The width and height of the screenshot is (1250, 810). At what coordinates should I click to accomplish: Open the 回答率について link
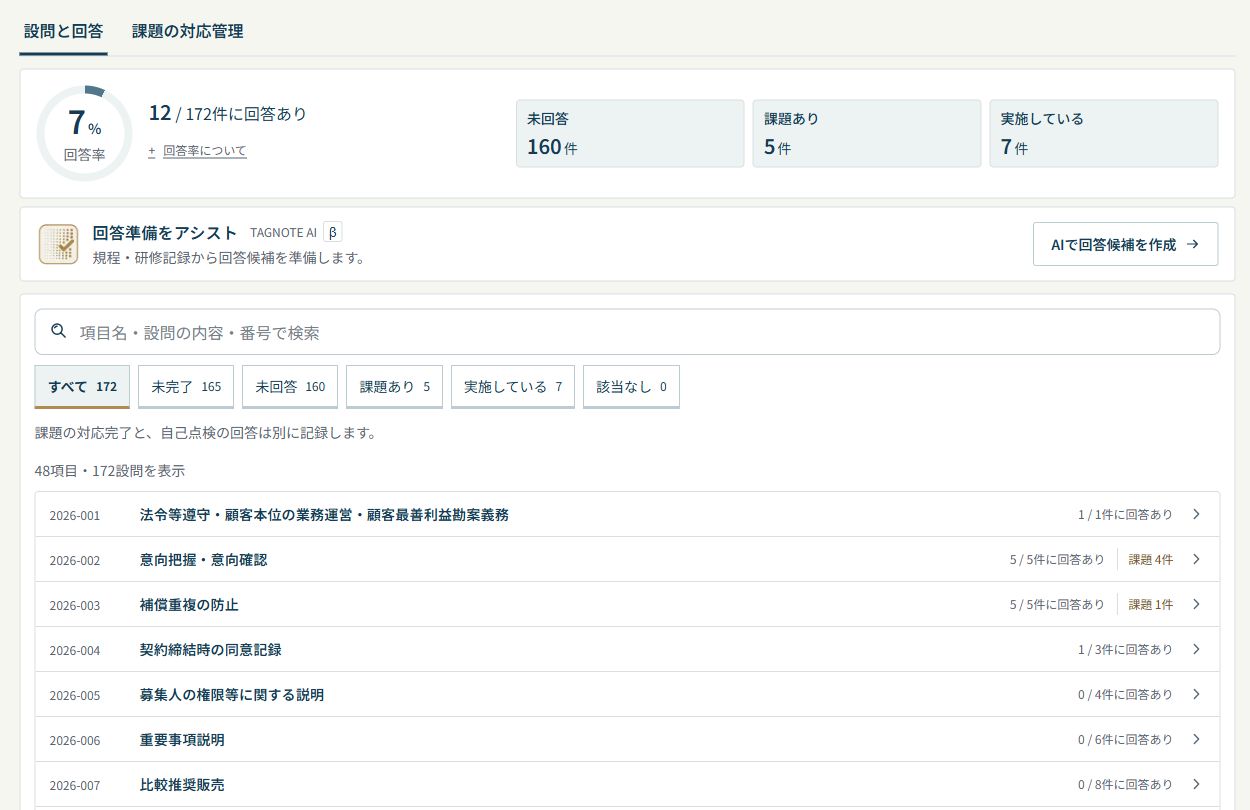(x=205, y=151)
